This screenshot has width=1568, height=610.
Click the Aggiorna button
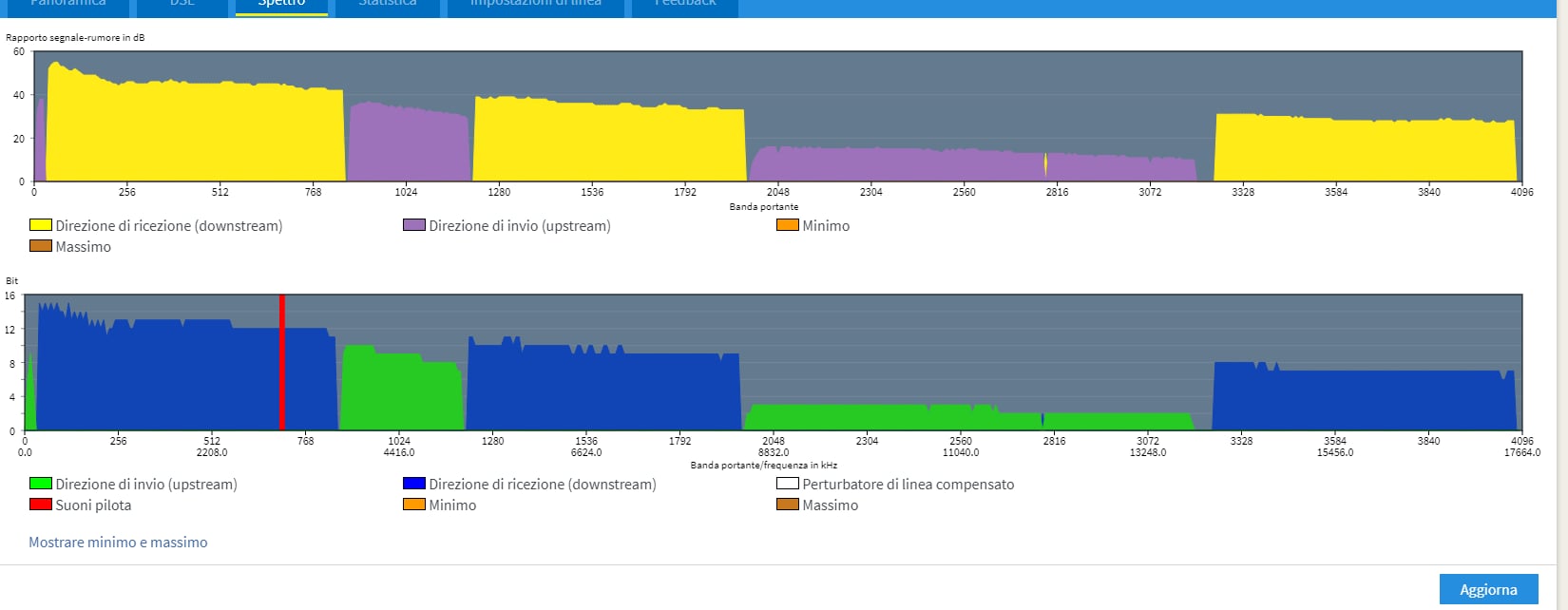coord(1488,589)
